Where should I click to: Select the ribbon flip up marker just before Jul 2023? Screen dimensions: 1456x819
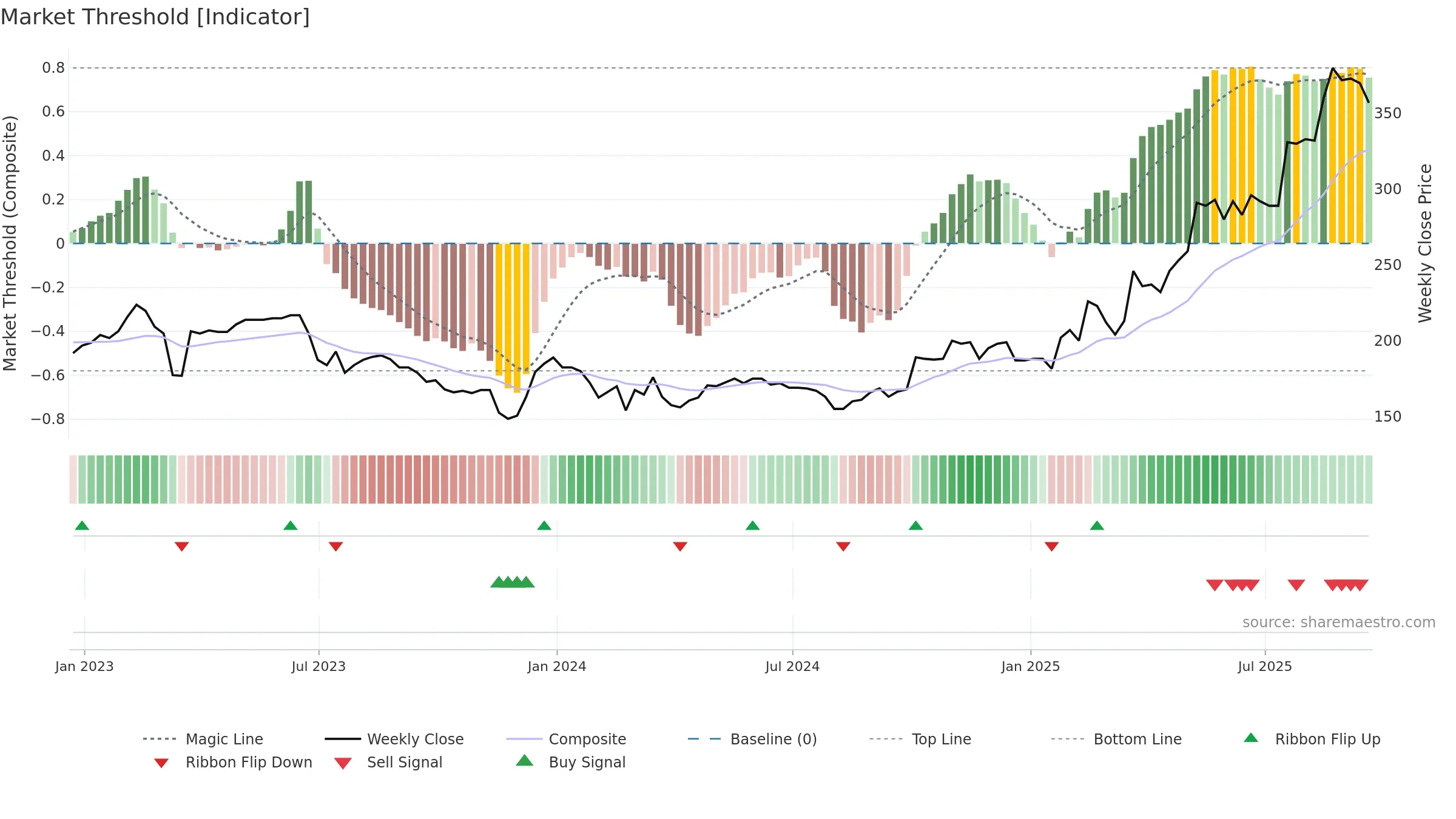tap(291, 525)
